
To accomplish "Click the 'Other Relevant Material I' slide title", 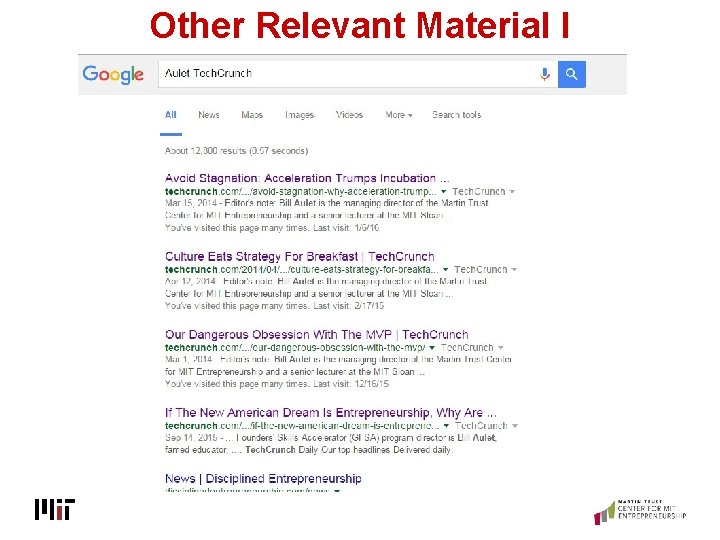I will click(360, 25).
